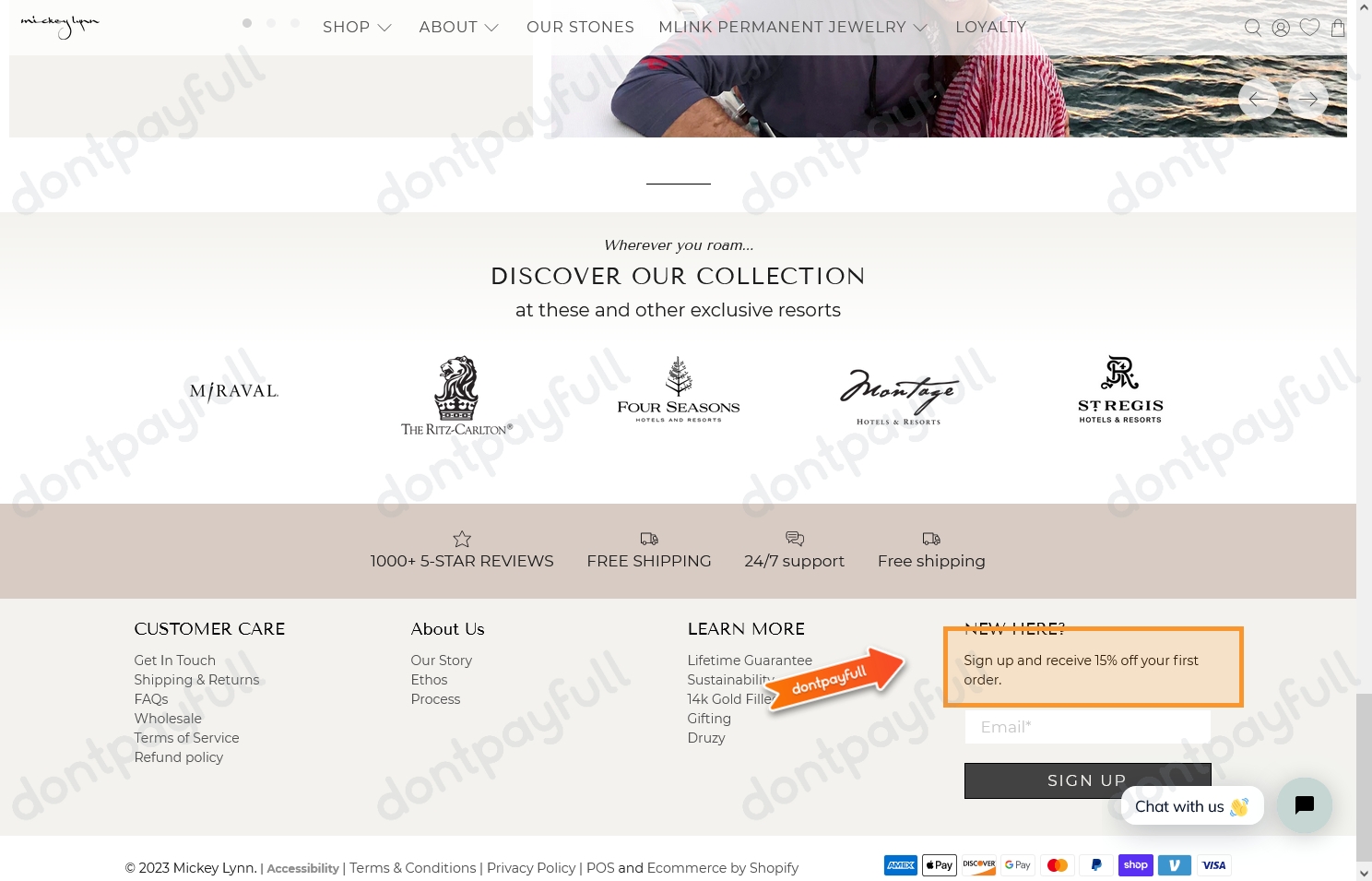
Task: Click the SIGN UP button
Action: [x=1087, y=780]
